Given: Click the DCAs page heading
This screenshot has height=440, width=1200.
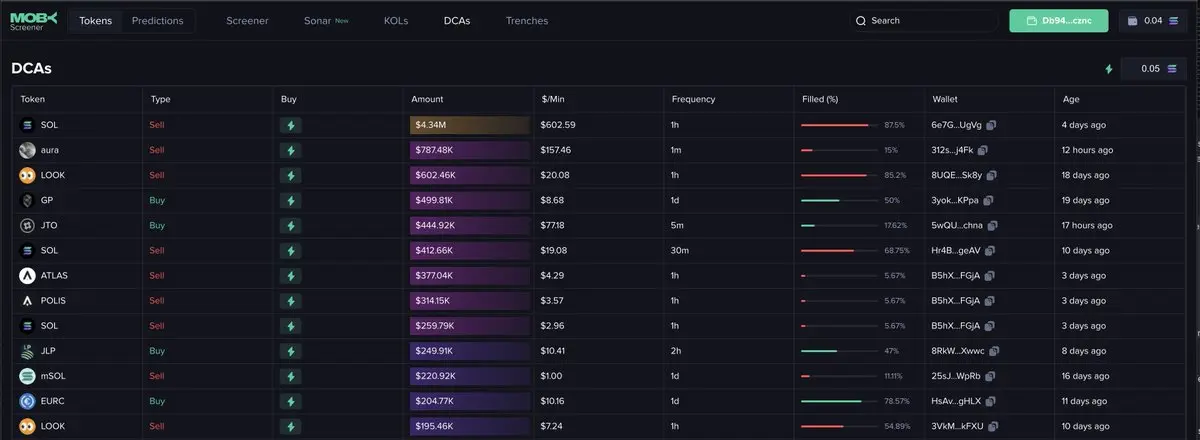Looking at the screenshot, I should click(31, 68).
